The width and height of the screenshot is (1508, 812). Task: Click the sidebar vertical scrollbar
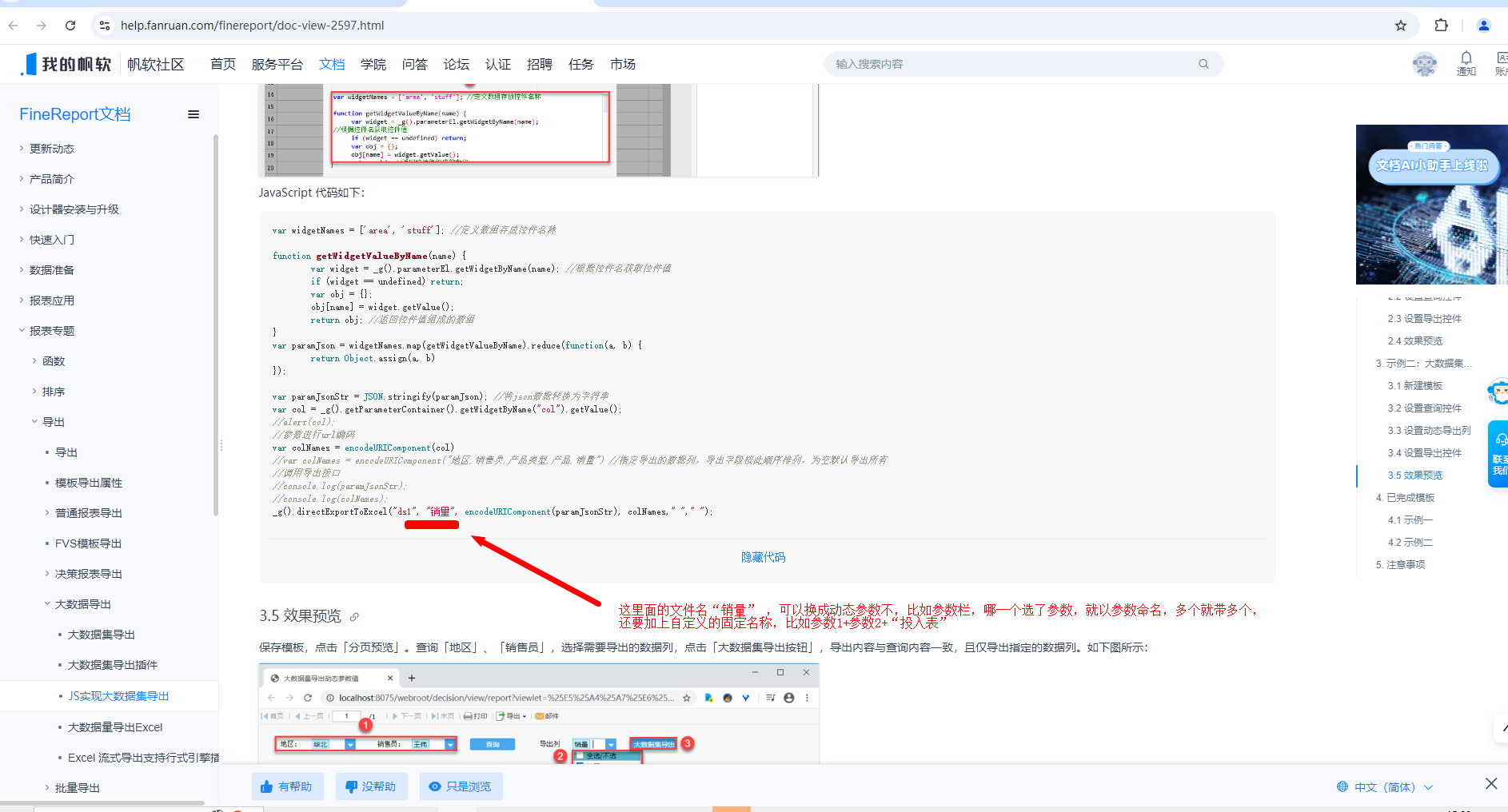[x=216, y=324]
